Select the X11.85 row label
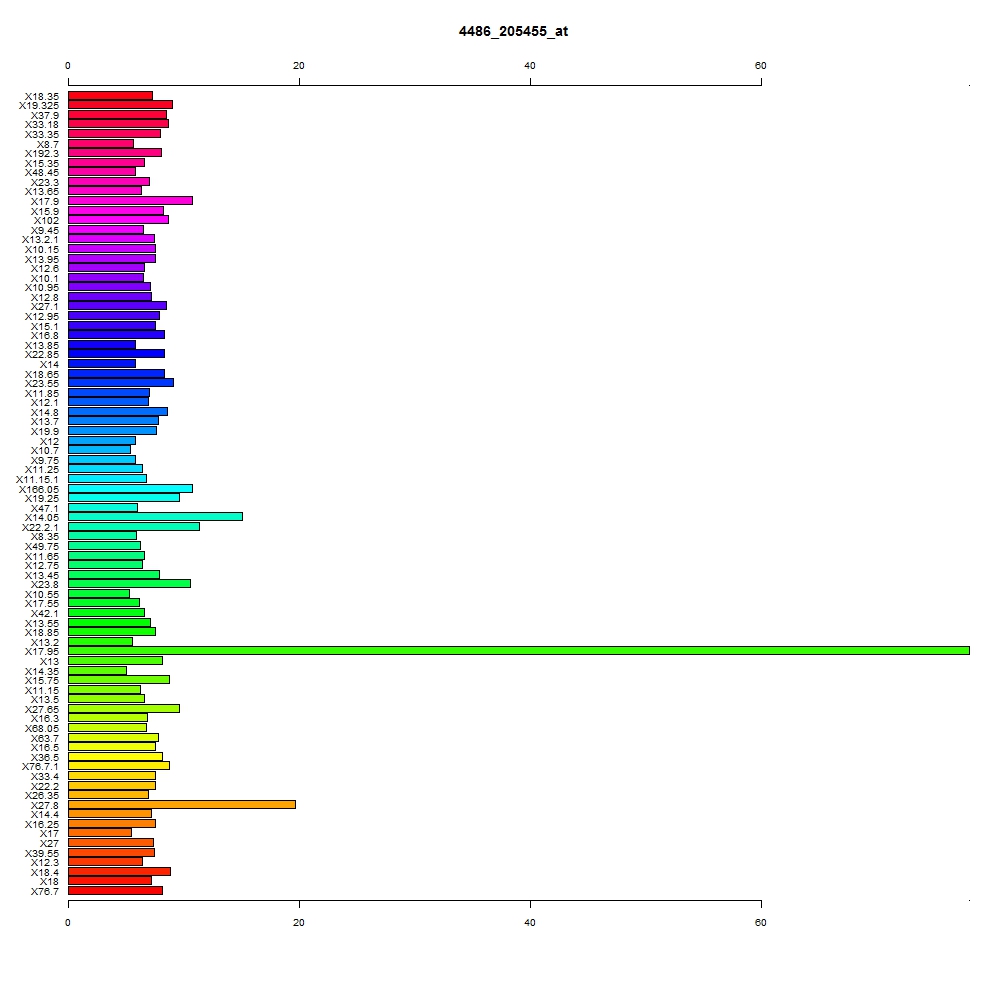Screen dimensions: 1000x1000 click(41, 393)
